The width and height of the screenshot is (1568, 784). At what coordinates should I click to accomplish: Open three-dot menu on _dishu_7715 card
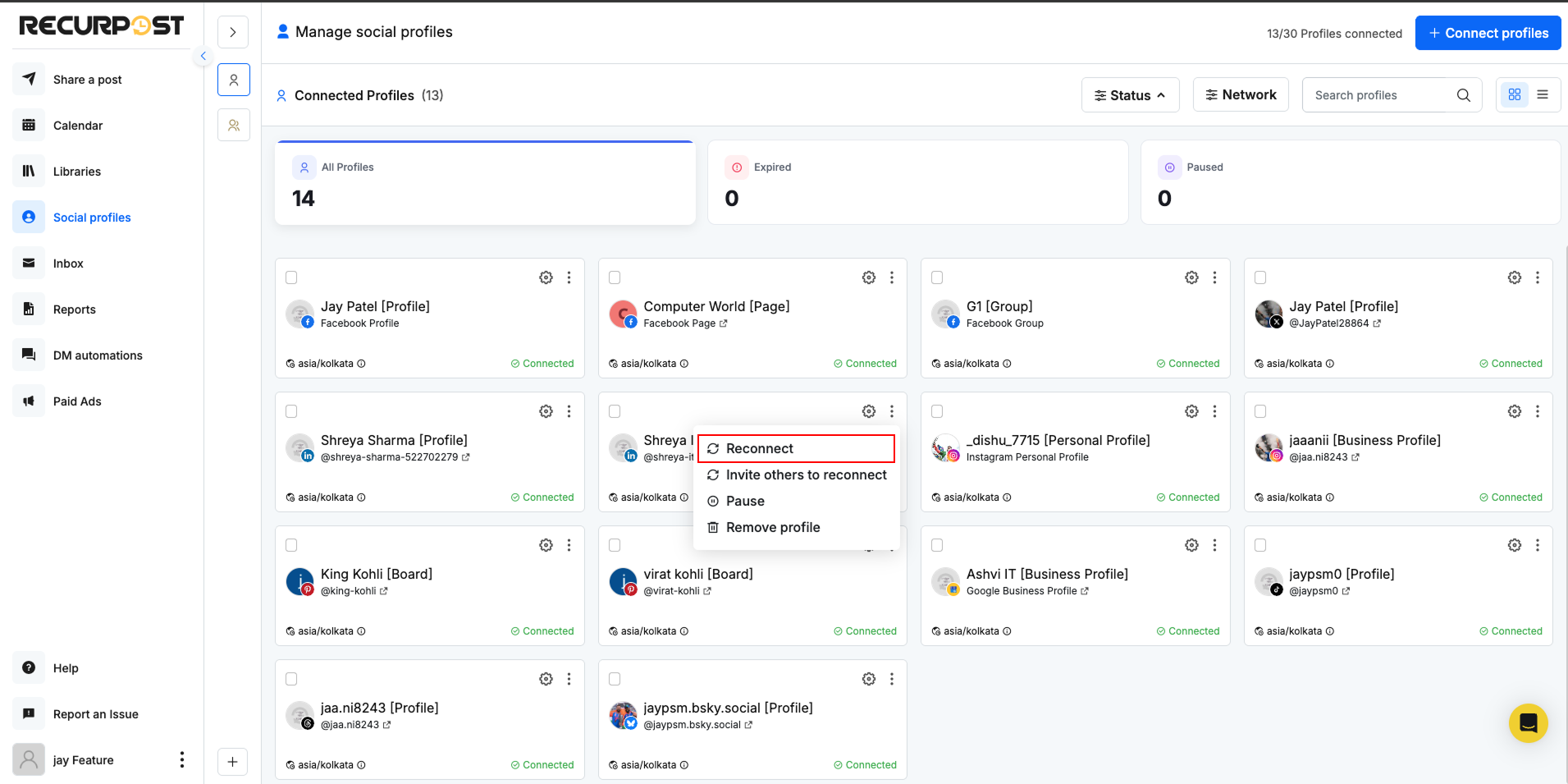click(x=1214, y=411)
